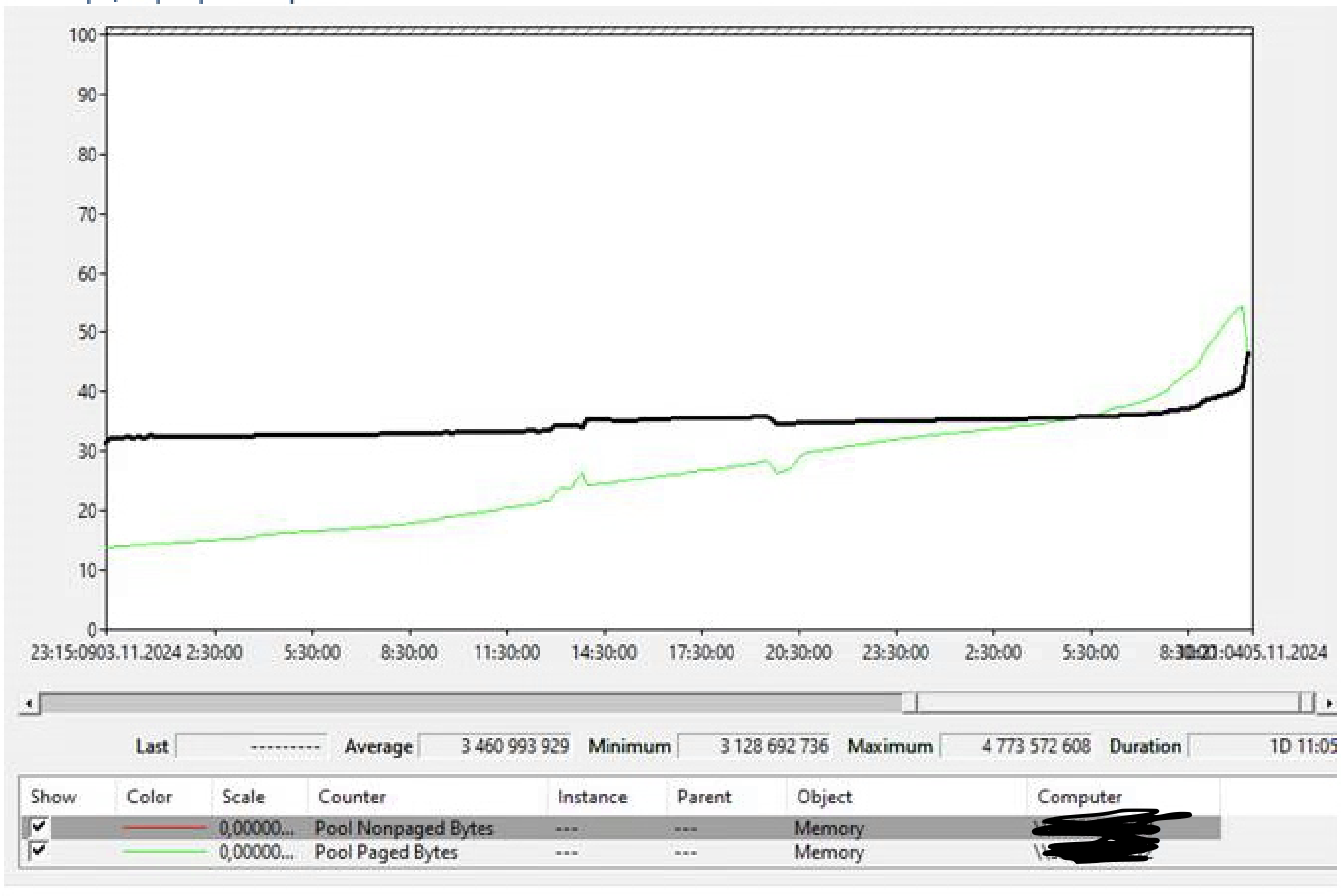Click the green color line of Pool Paged Bytes
Screen dimensions: 1341x896
pos(163,852)
